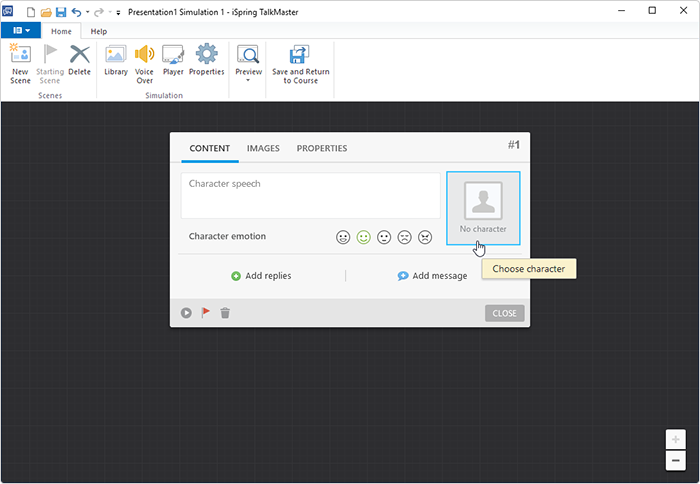Open the undo history dropdown arrow
The height and width of the screenshot is (484, 700).
[x=88, y=12]
